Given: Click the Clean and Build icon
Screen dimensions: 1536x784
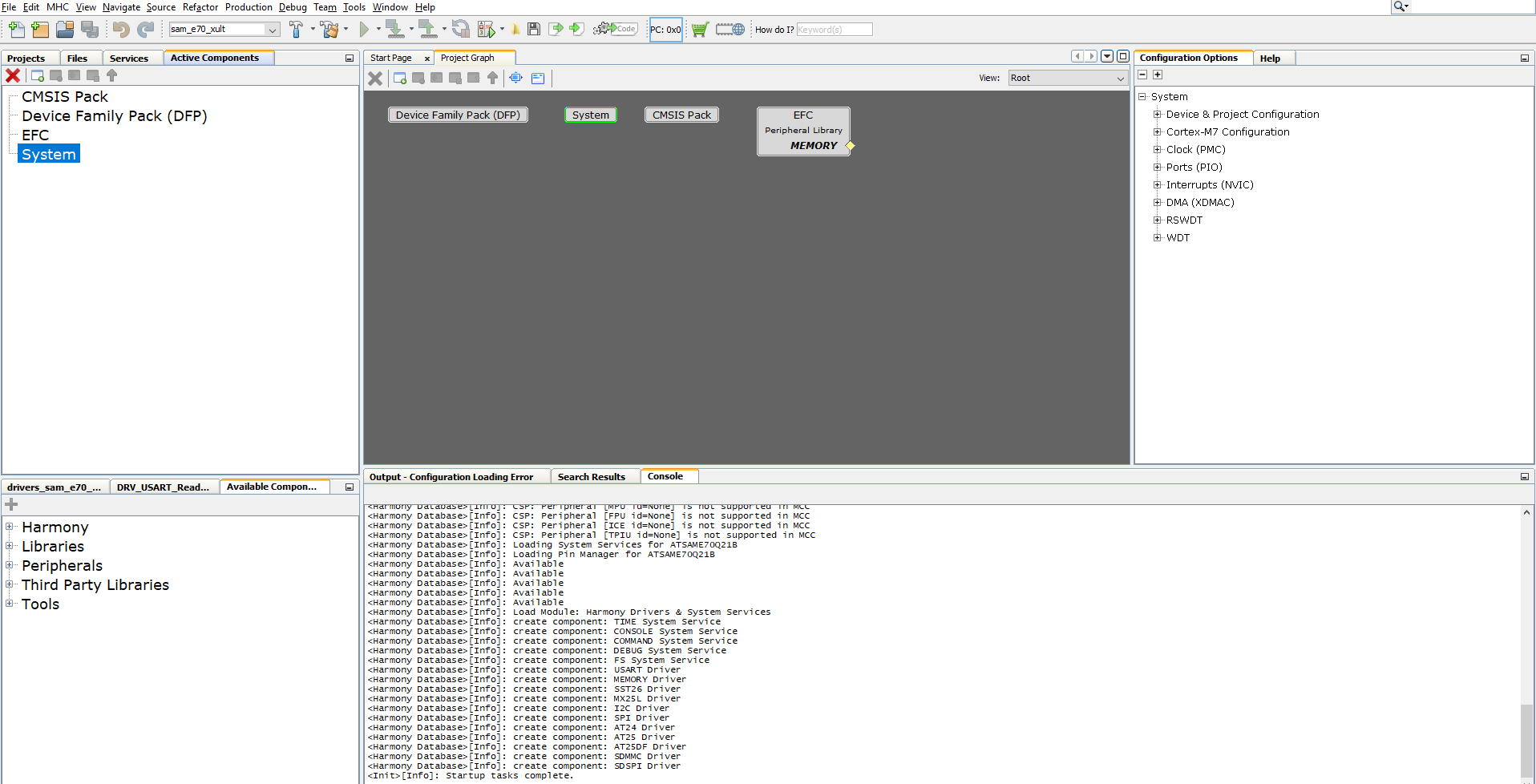Looking at the screenshot, I should pos(329,29).
